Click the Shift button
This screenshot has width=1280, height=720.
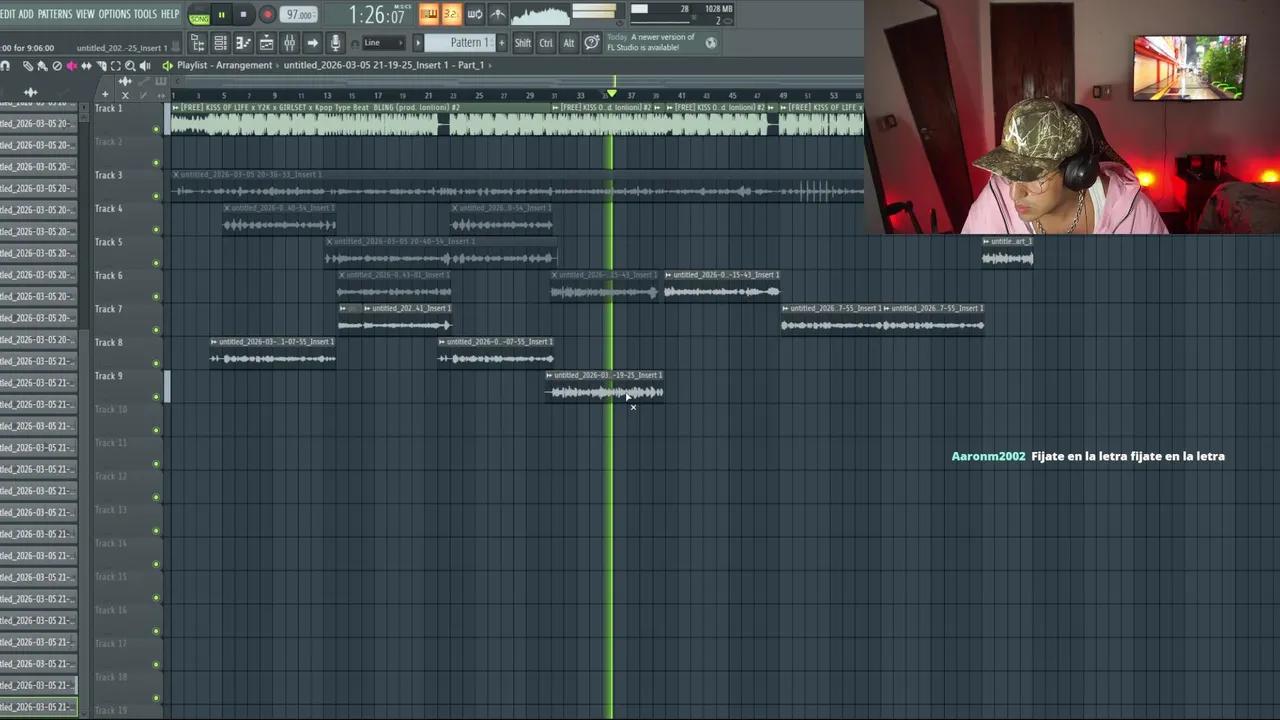click(523, 43)
